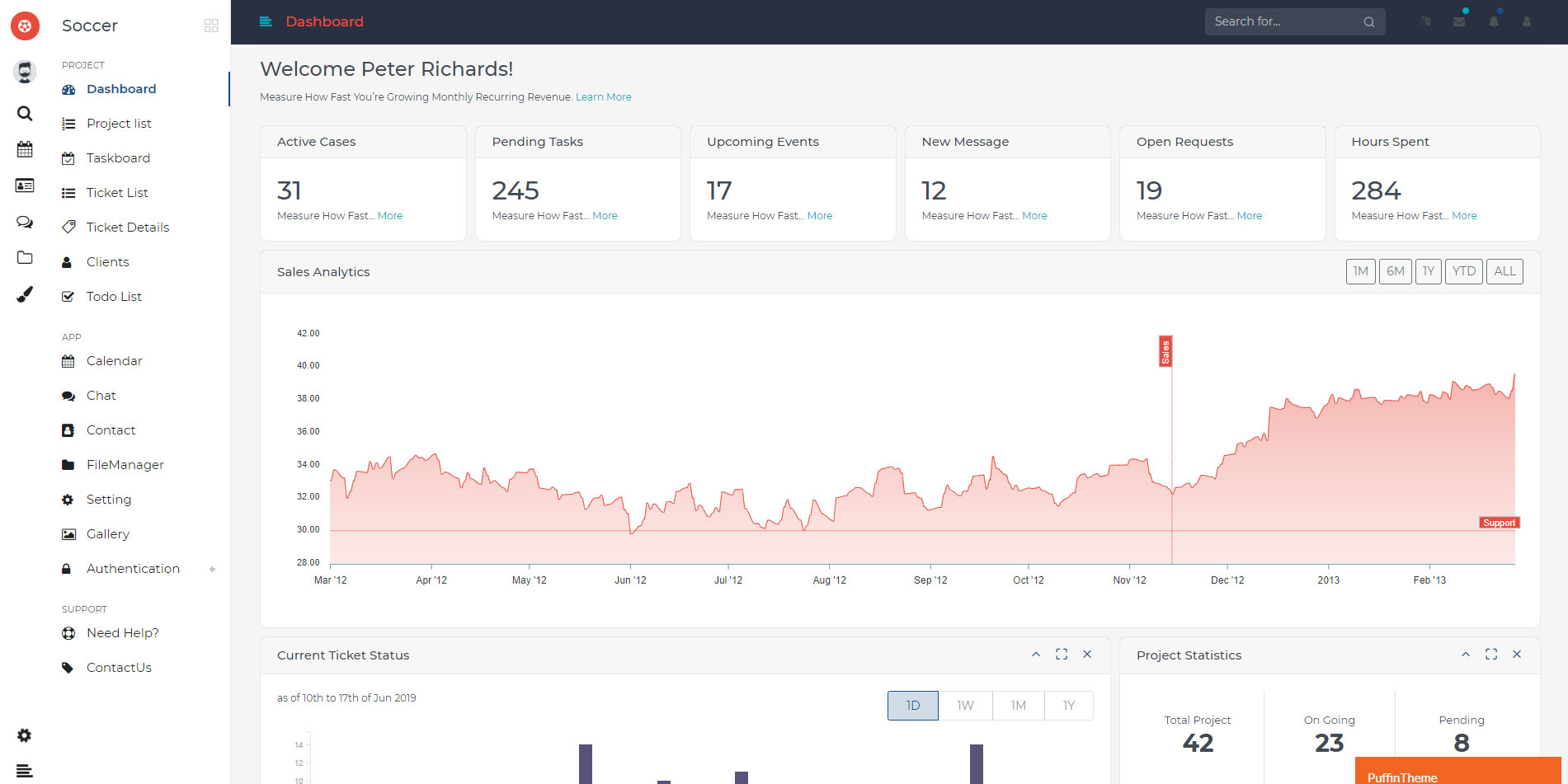The width and height of the screenshot is (1568, 784).
Task: Collapse Project Statistics card chevron
Action: coord(1466,655)
